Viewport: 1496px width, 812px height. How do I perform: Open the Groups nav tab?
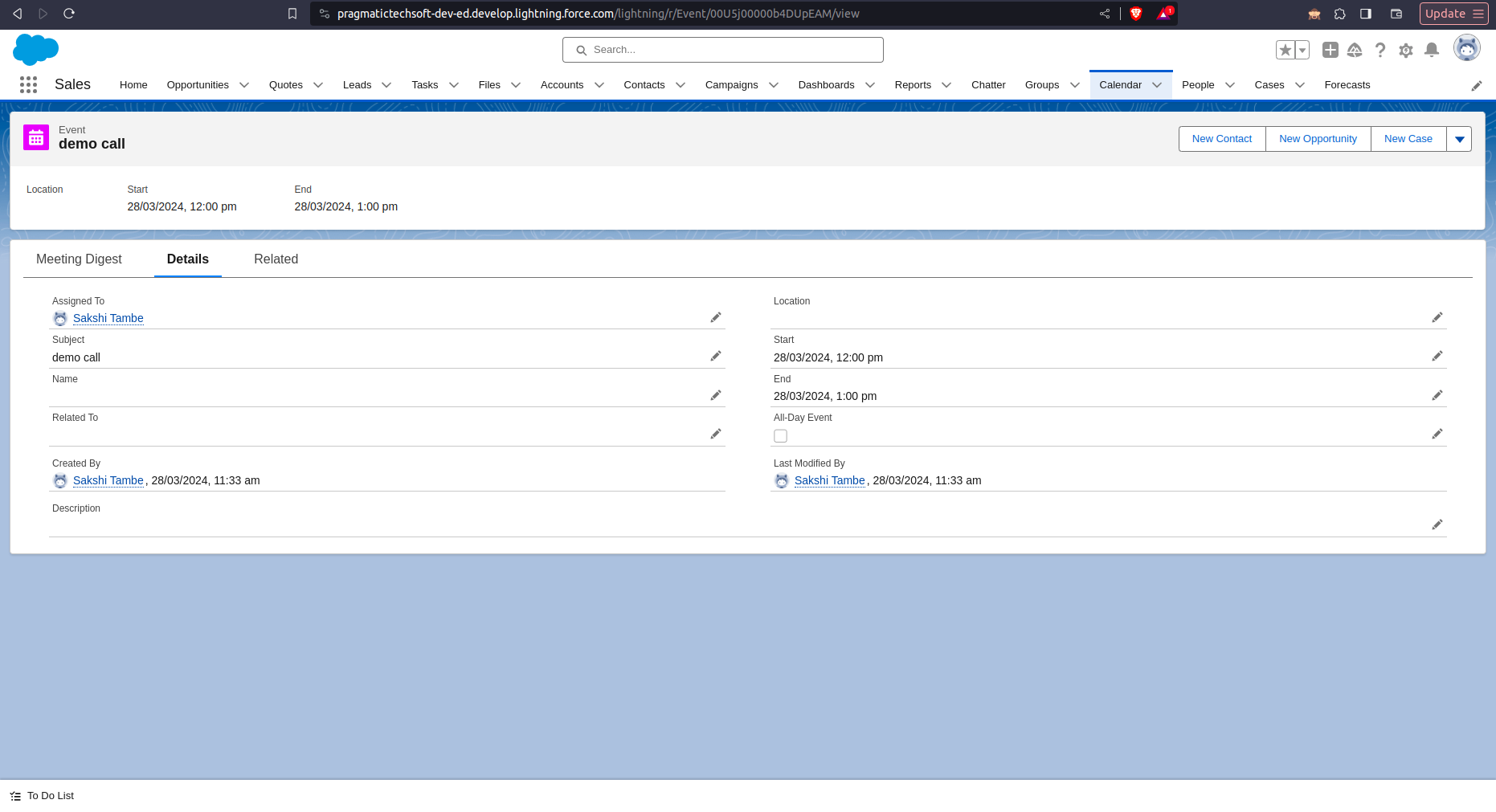coord(1042,85)
